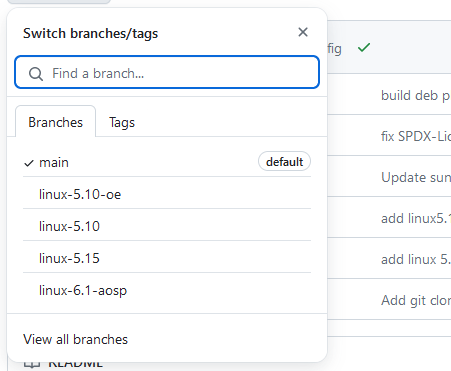Click the default badge on main
Screen dimensions: 451x371
point(284,162)
